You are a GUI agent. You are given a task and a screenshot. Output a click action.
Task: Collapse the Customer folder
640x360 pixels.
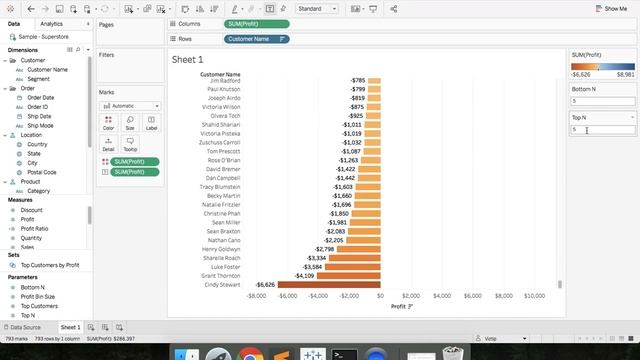[5, 60]
